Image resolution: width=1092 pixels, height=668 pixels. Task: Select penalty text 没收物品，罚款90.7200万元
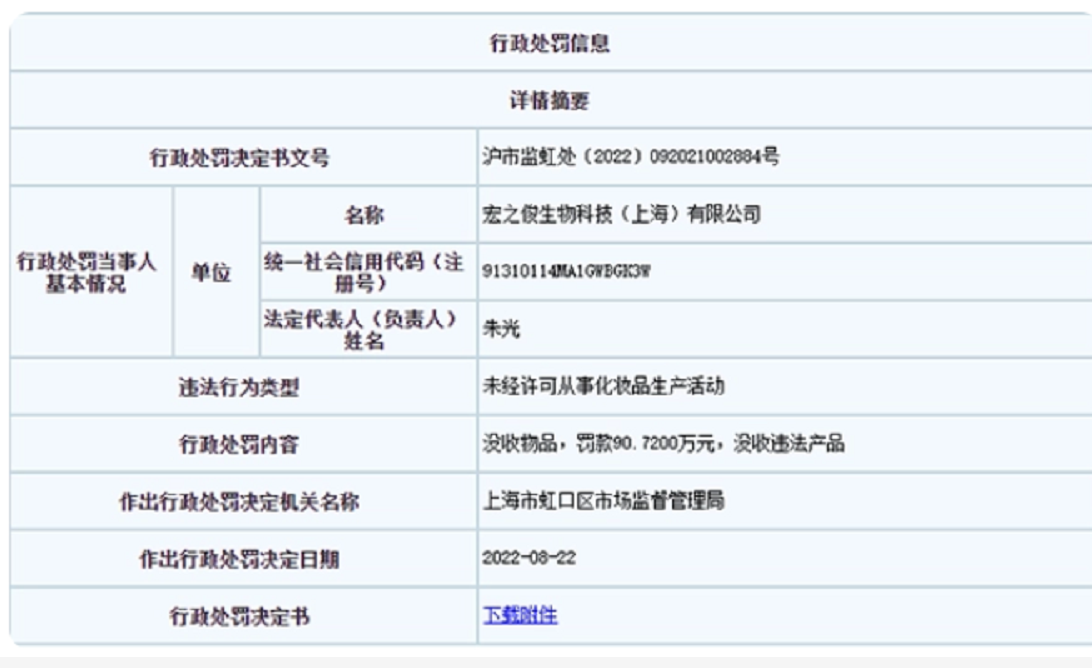598,443
